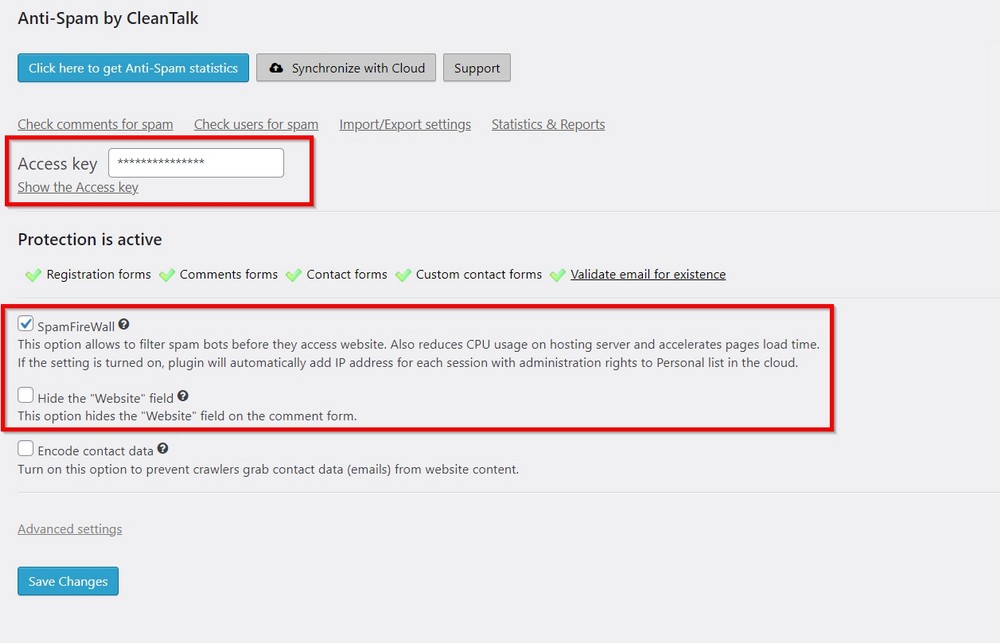
Task: Open help icon next to Encode contact data
Action: pyautogui.click(x=163, y=448)
